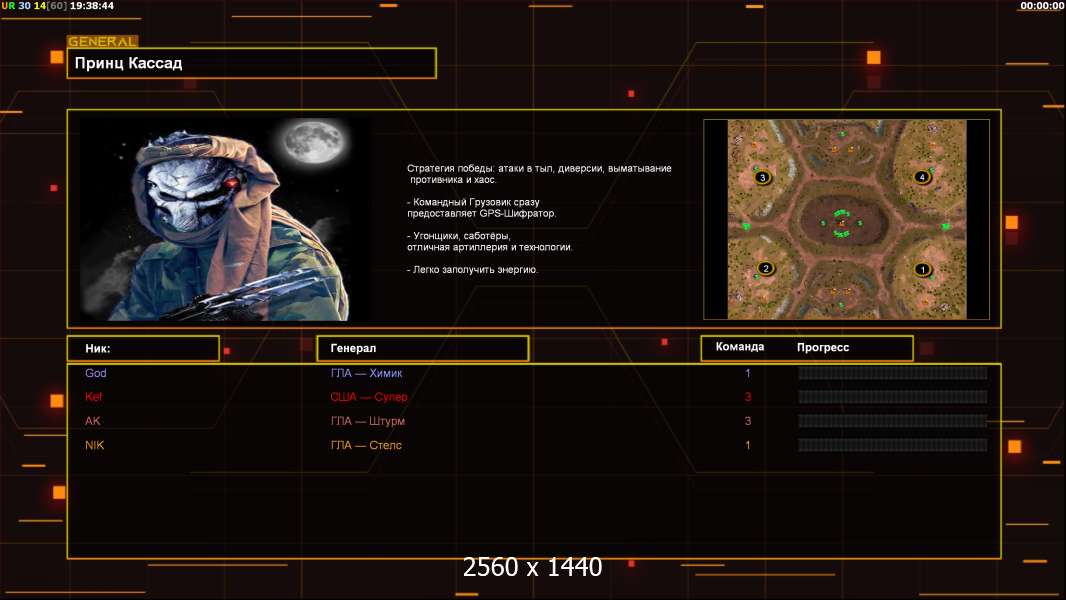1066x600 pixels.
Task: Click the GENERAL label tag
Action: click(x=102, y=41)
